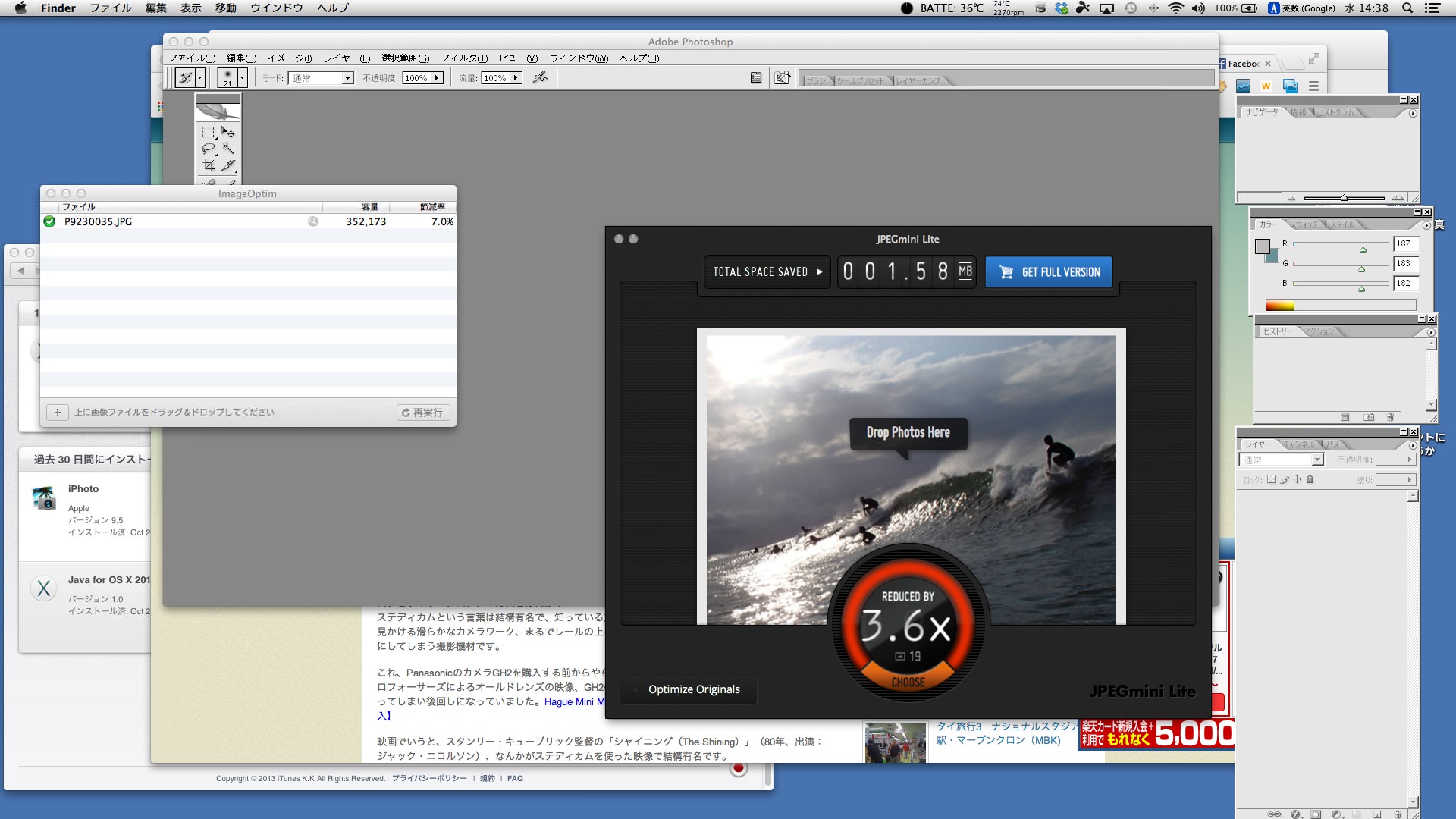Select the Rectangular Marquee tool in Photoshop
The width and height of the screenshot is (1456, 819).
click(209, 132)
